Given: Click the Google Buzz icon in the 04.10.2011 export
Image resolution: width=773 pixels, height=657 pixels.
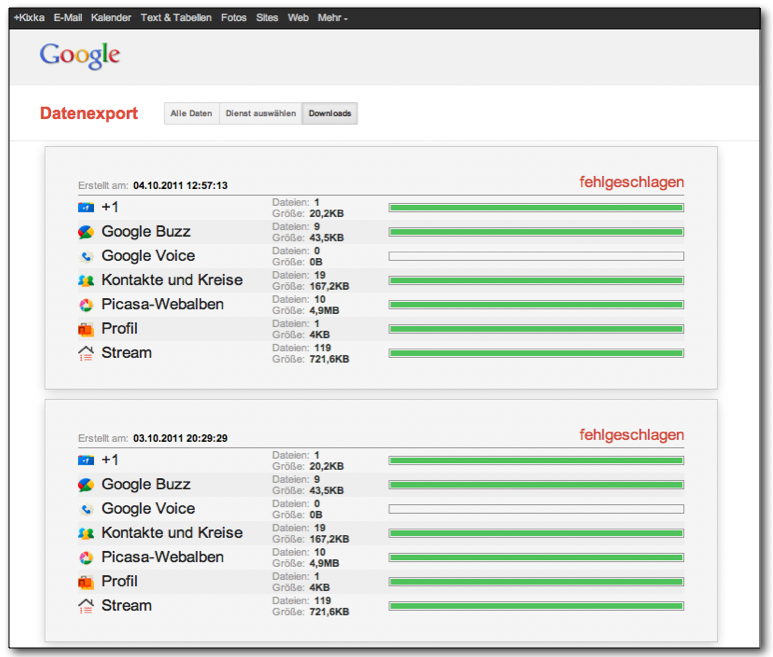Looking at the screenshot, I should 86,232.
